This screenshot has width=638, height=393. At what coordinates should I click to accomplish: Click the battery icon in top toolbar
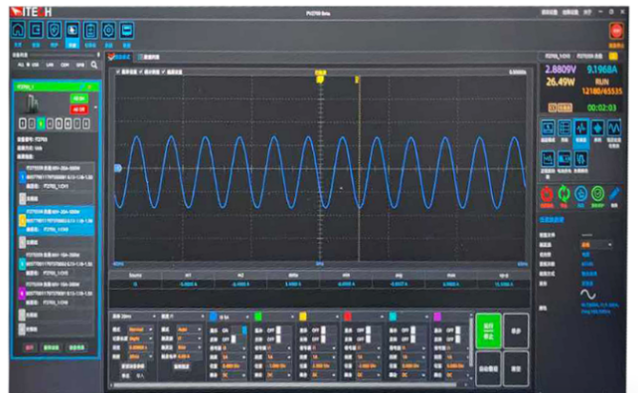pos(90,30)
